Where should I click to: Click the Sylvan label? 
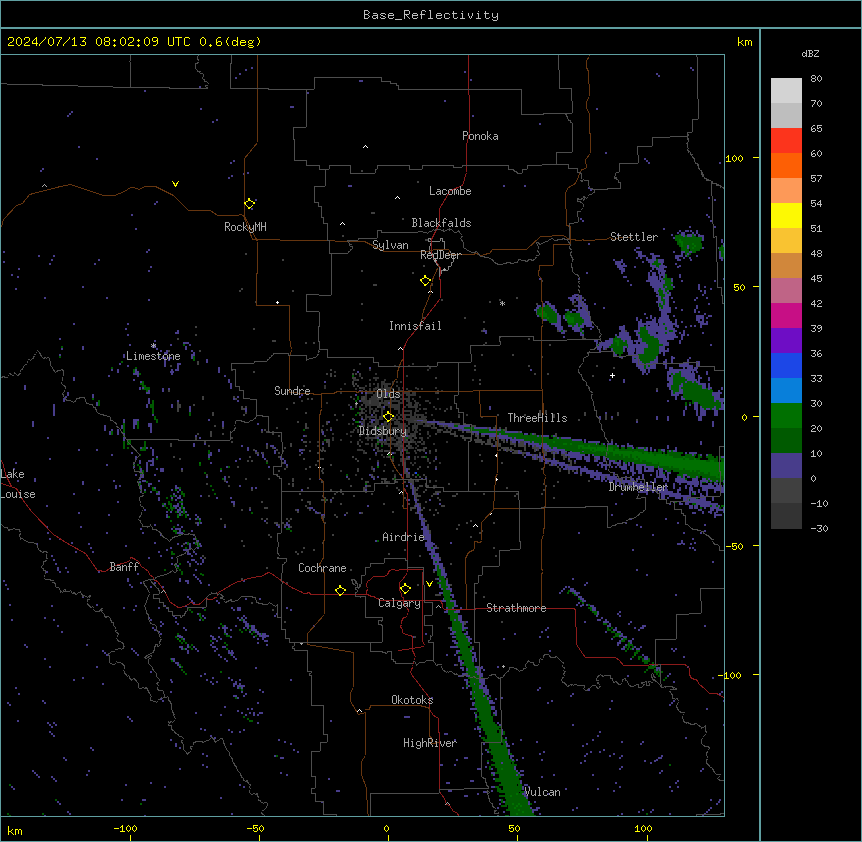(390, 245)
